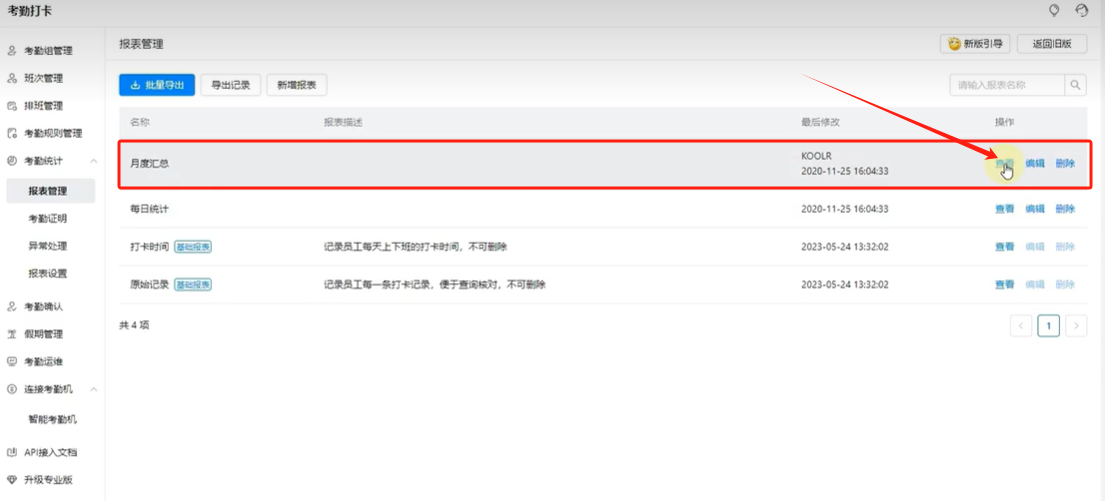Click the search magnifier icon

click(1076, 86)
